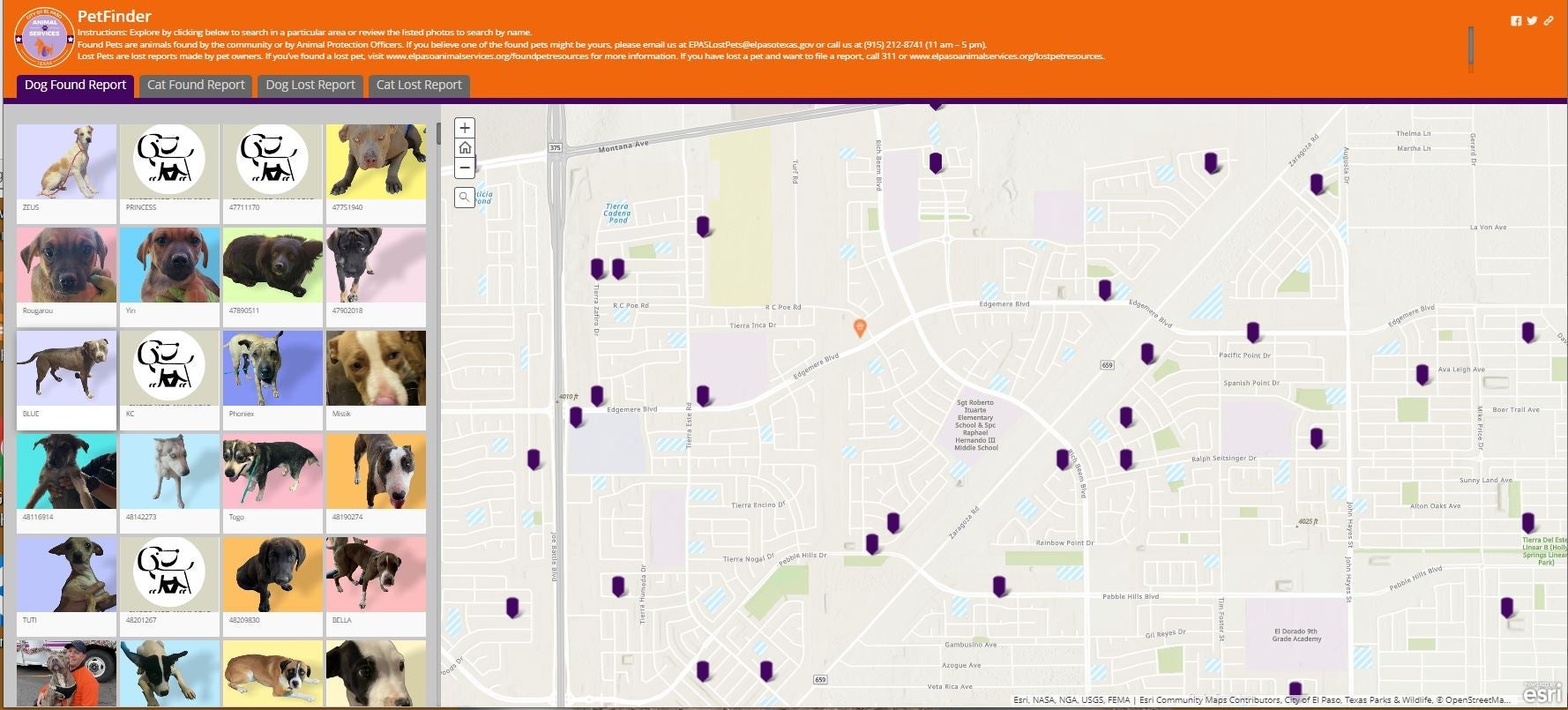Click esri logo in map corner
The image size is (1568, 710).
[1542, 692]
